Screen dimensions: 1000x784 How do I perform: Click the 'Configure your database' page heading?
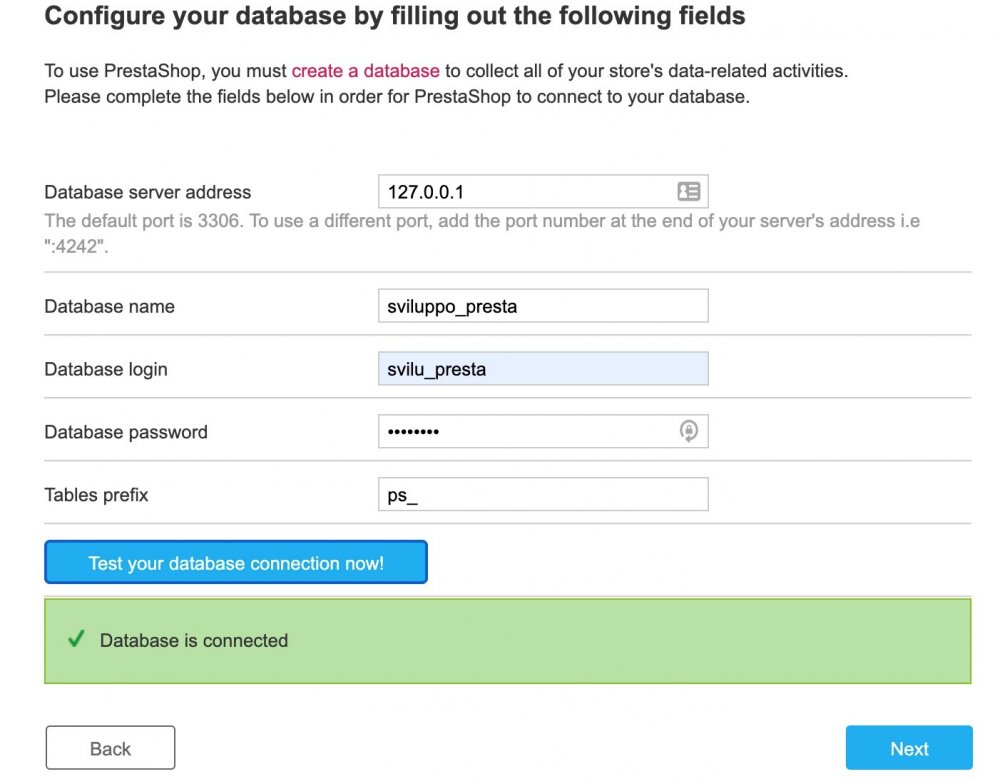point(395,16)
